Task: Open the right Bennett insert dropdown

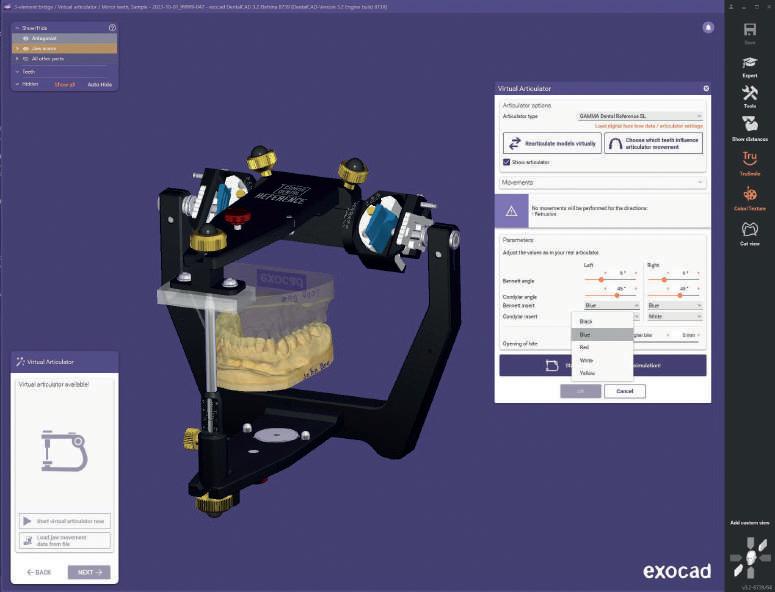Action: click(675, 305)
